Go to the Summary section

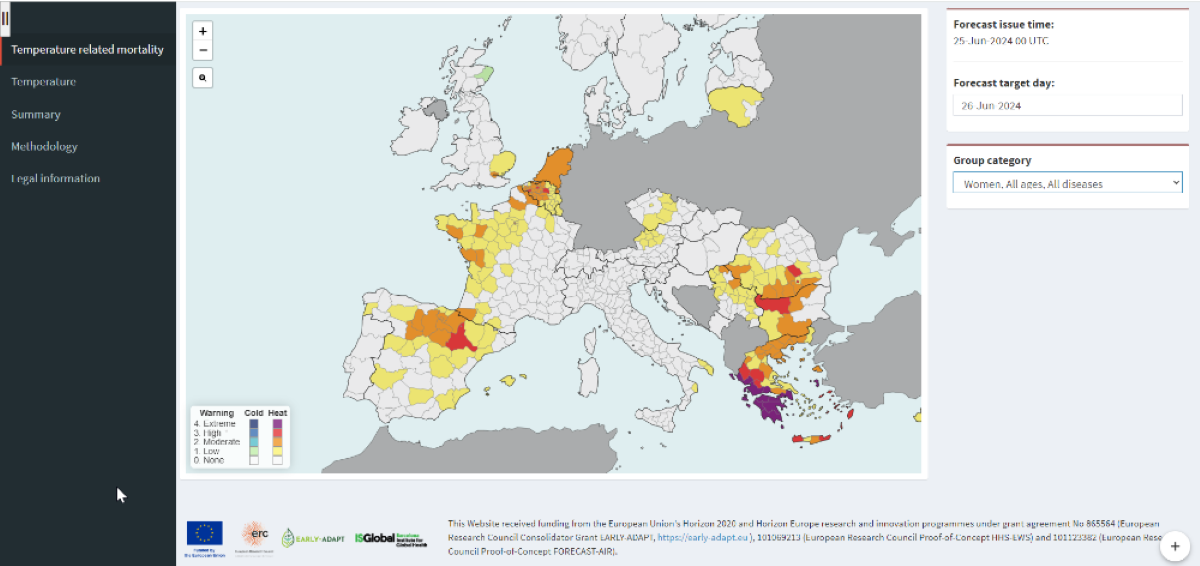pos(36,114)
